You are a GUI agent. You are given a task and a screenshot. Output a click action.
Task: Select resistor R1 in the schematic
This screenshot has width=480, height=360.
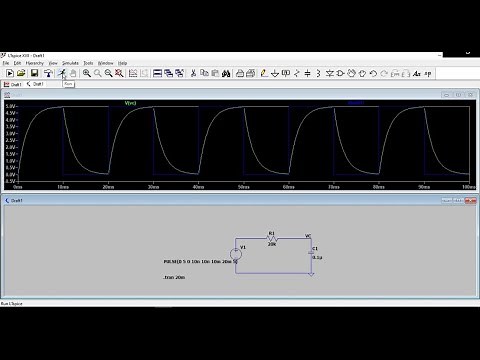[x=272, y=238]
